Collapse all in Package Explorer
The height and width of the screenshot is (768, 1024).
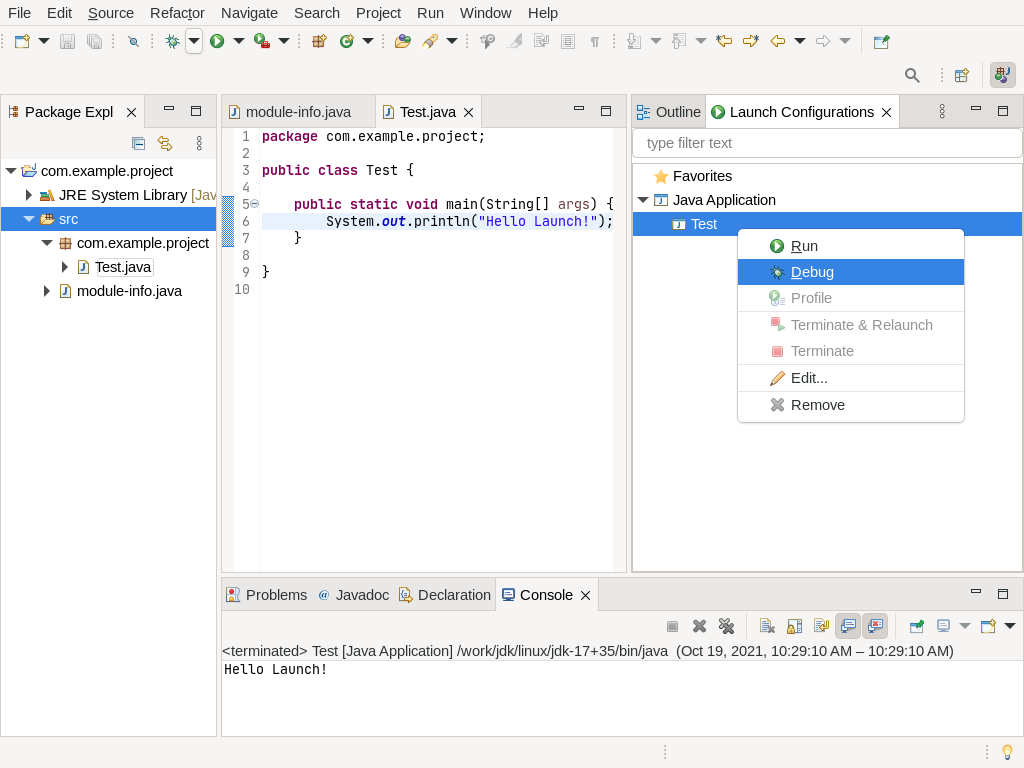(139, 143)
